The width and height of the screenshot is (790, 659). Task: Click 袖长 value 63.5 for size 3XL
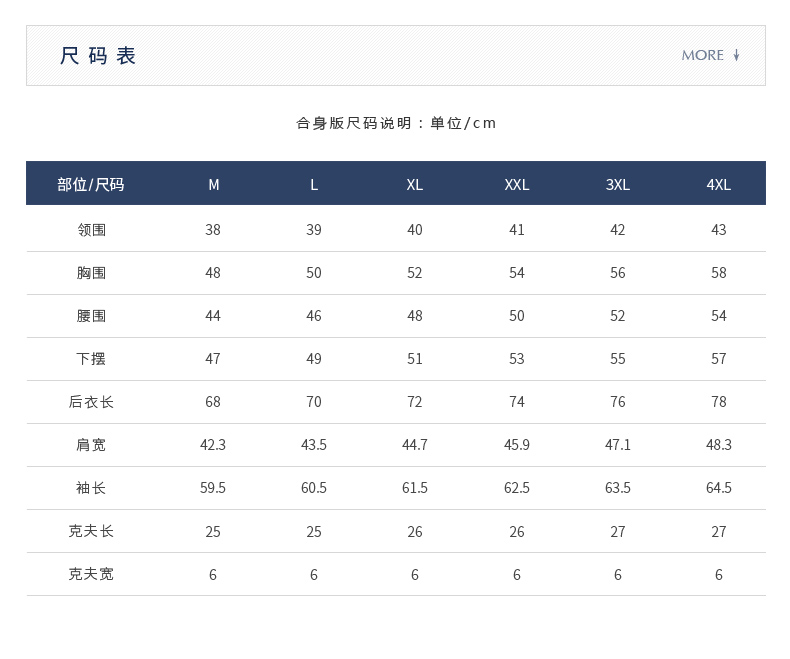point(618,488)
